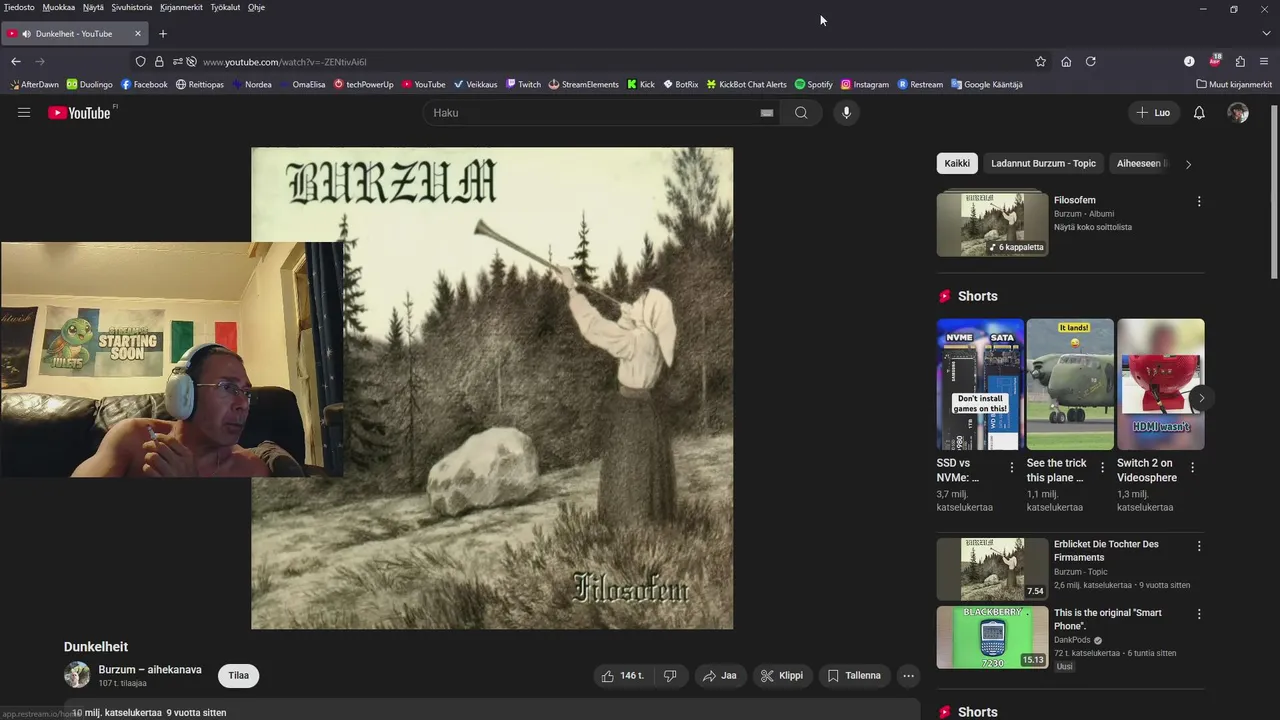Image resolution: width=1280 pixels, height=720 pixels.
Task: Dislike the Dunkelheit video
Action: point(670,676)
